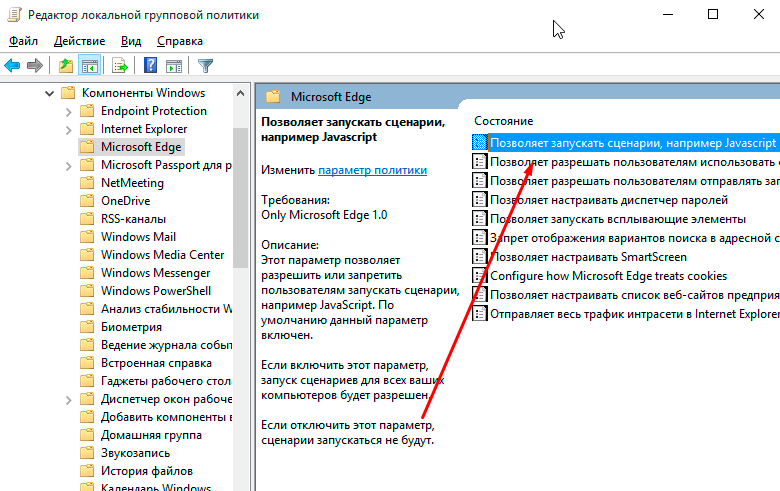
Task: Select the Встроенная справка folder
Action: click(x=156, y=363)
